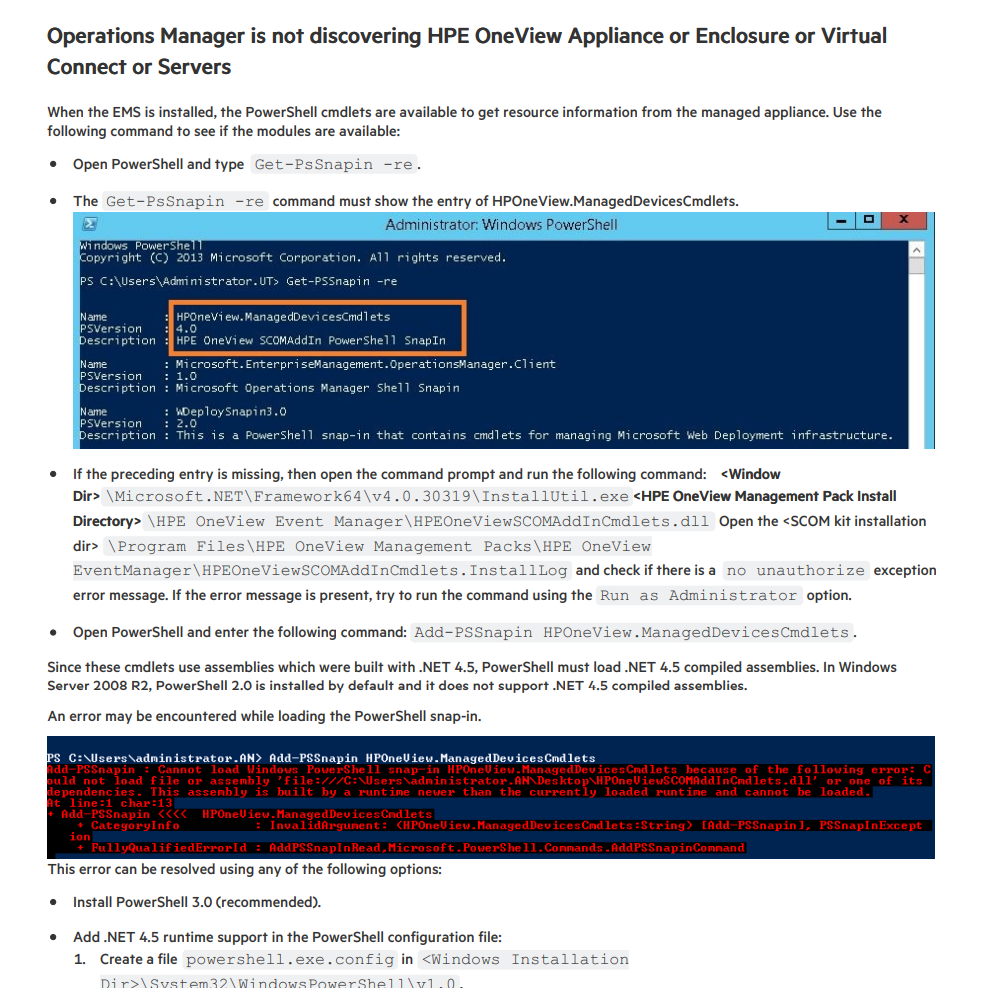
Task: Click 'HPOneView.ManagedDevicesCmdlets' in the PowerShell output
Action: (283, 317)
